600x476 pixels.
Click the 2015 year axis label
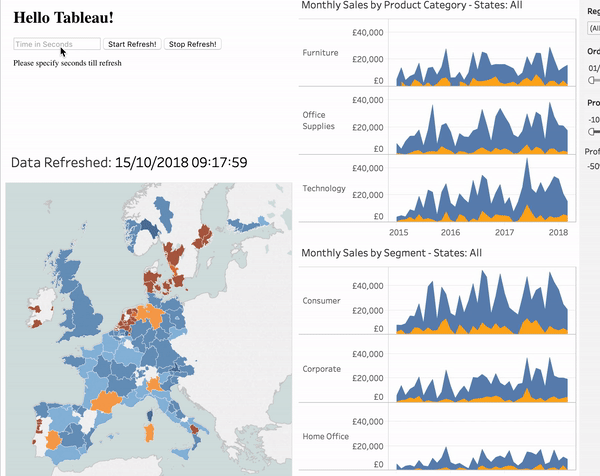(x=398, y=232)
